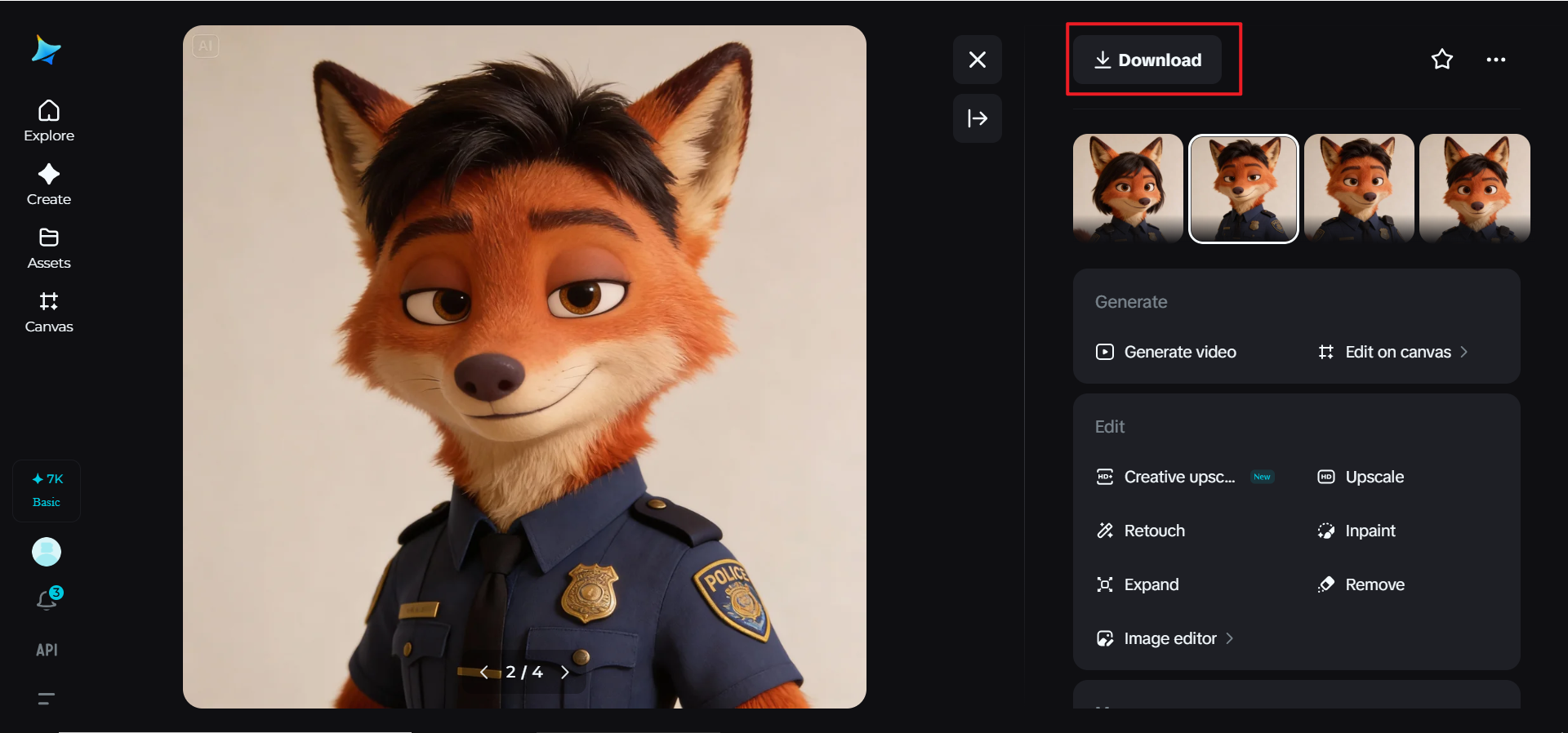
Task: Click the Edit section heading
Action: tap(1110, 427)
